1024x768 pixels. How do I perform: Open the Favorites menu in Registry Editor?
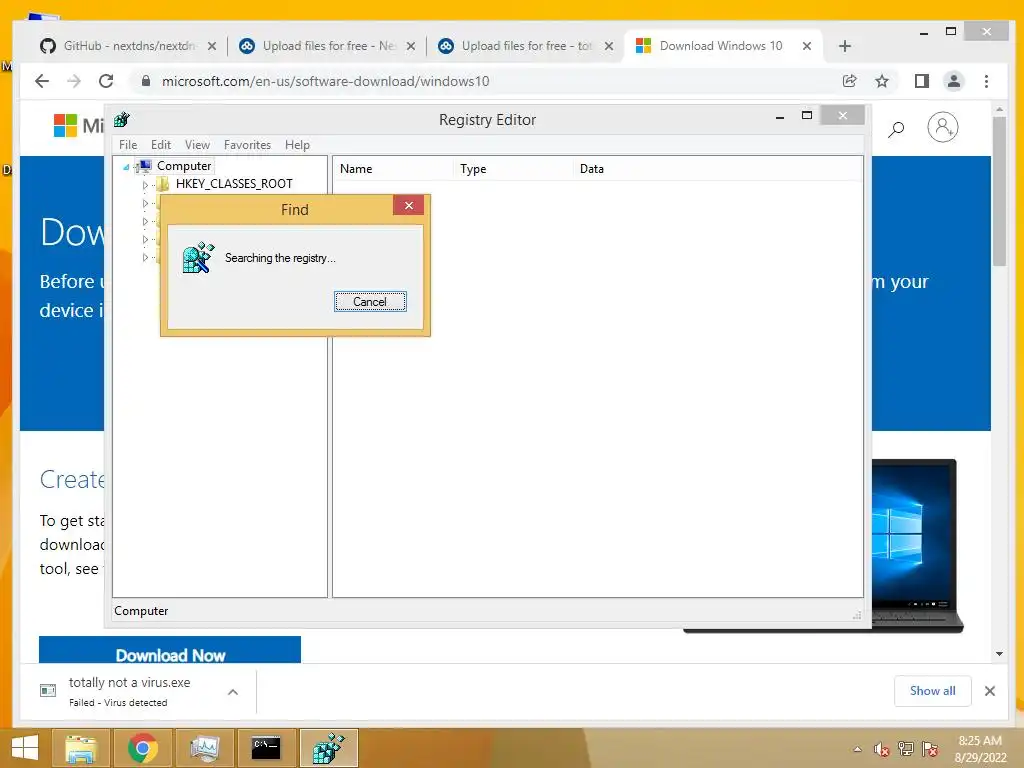tap(247, 145)
